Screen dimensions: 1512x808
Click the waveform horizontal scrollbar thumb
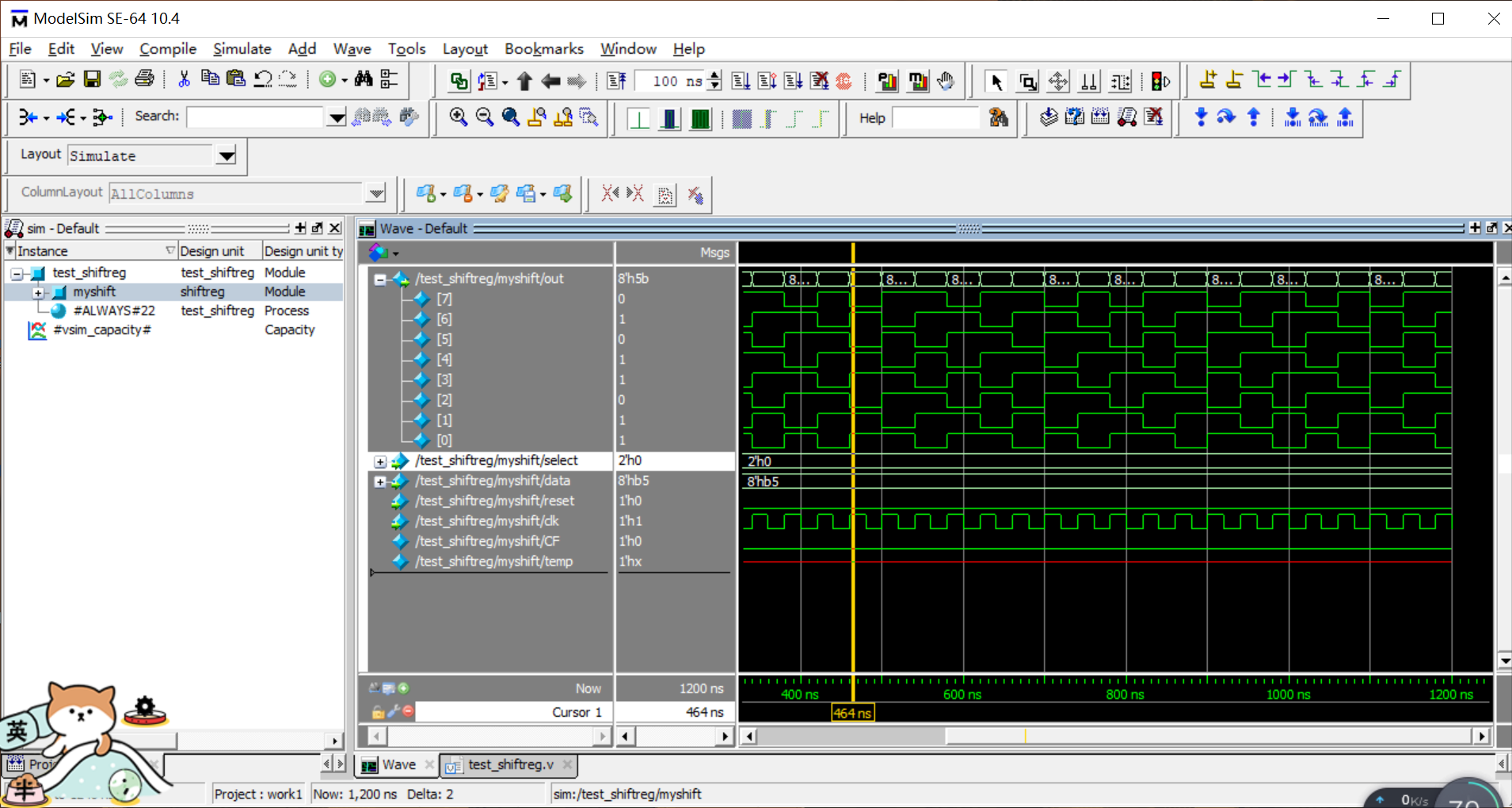pyautogui.click(x=1208, y=736)
